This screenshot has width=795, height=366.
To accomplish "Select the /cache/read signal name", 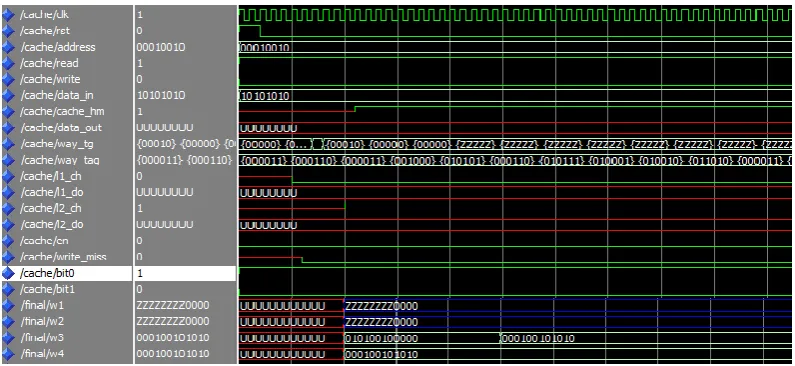I will point(49,63).
